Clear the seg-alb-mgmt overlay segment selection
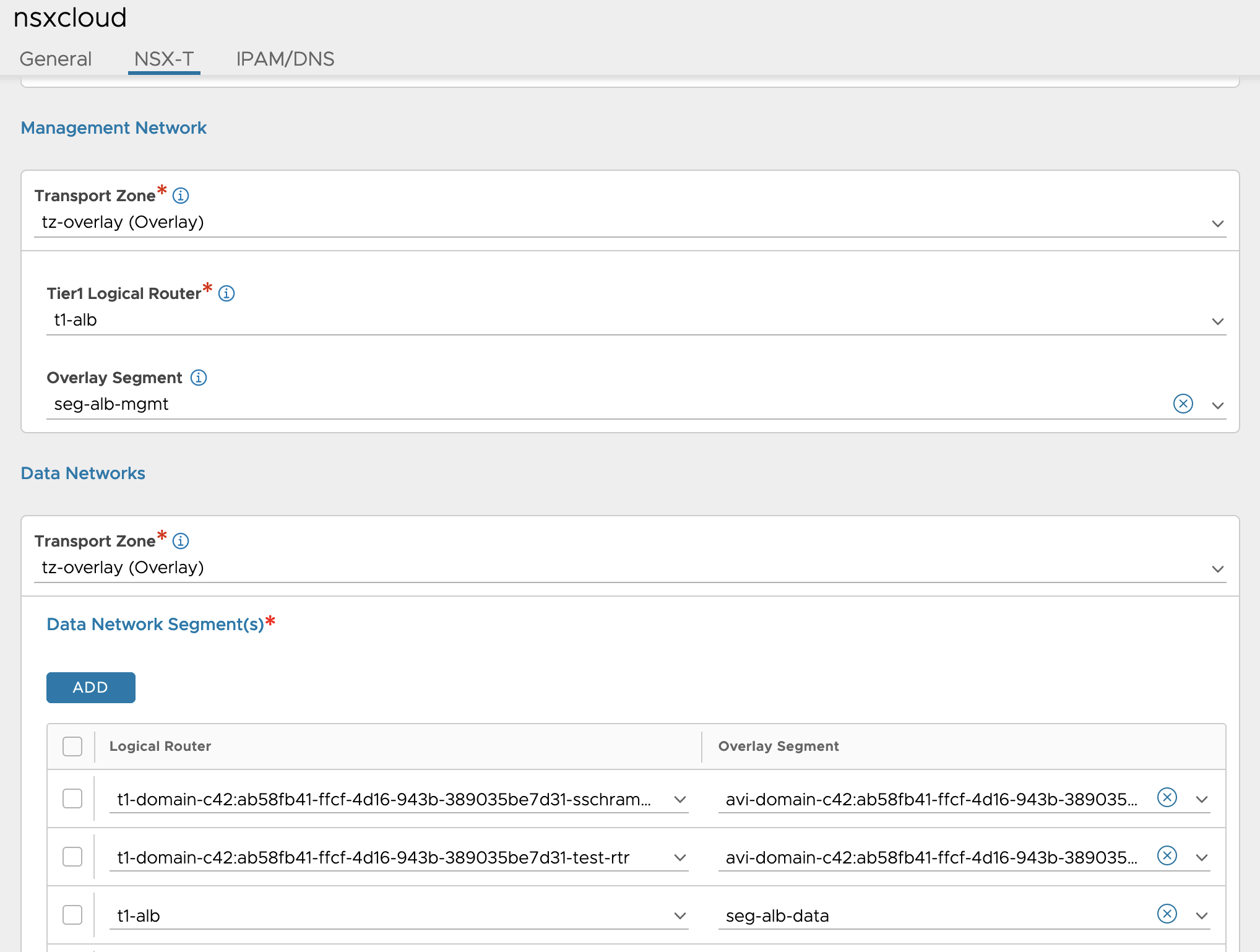Image resolution: width=1260 pixels, height=952 pixels. pos(1183,404)
